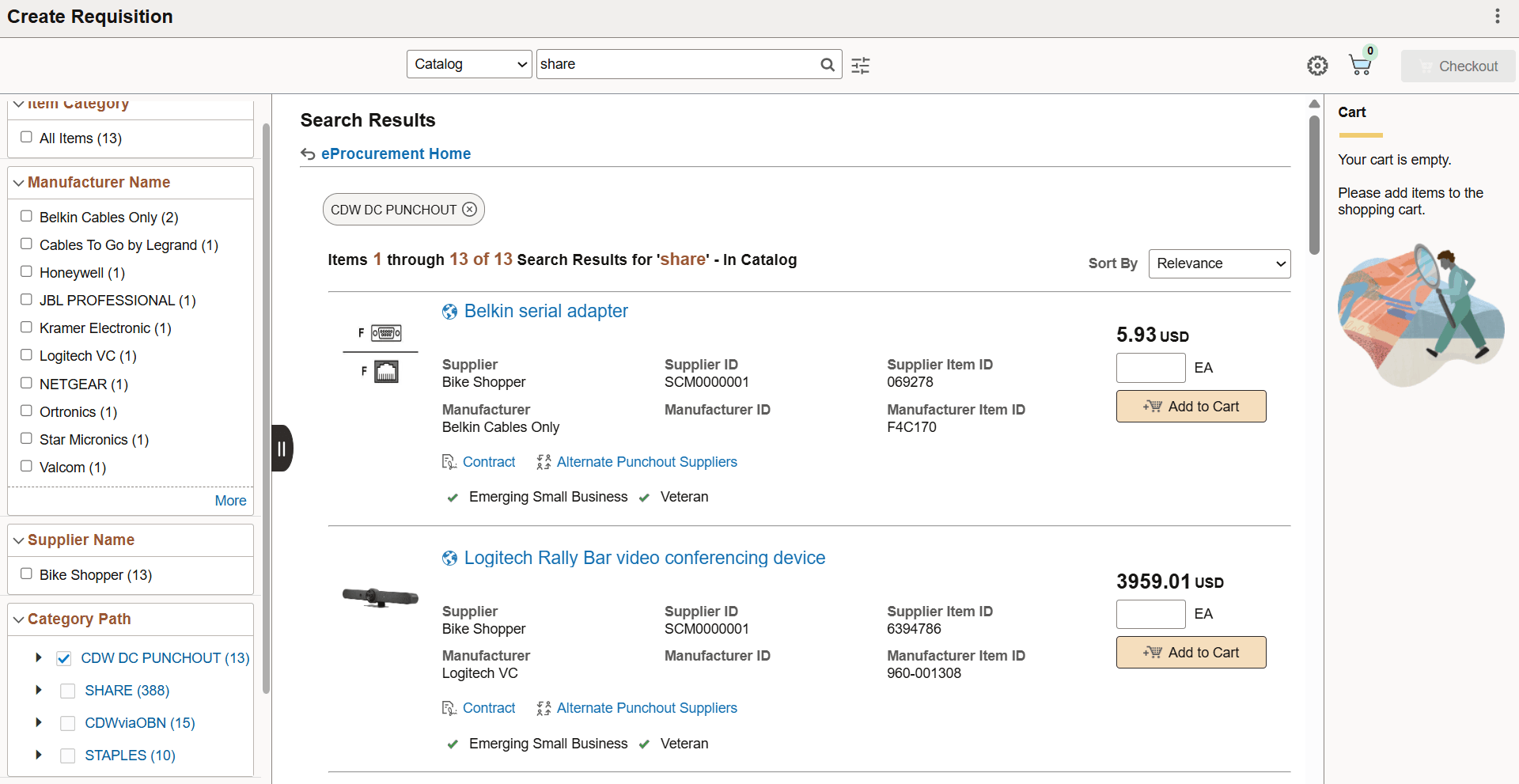Click Contract icon for Logitech Rally Bar

click(x=449, y=709)
